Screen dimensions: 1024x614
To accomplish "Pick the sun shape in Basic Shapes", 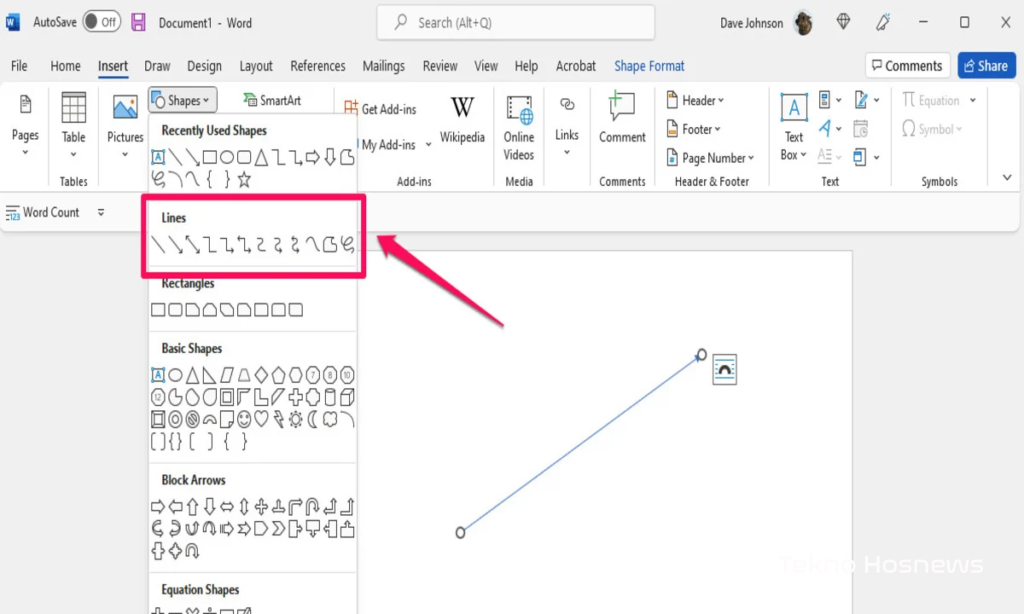I will [296, 419].
